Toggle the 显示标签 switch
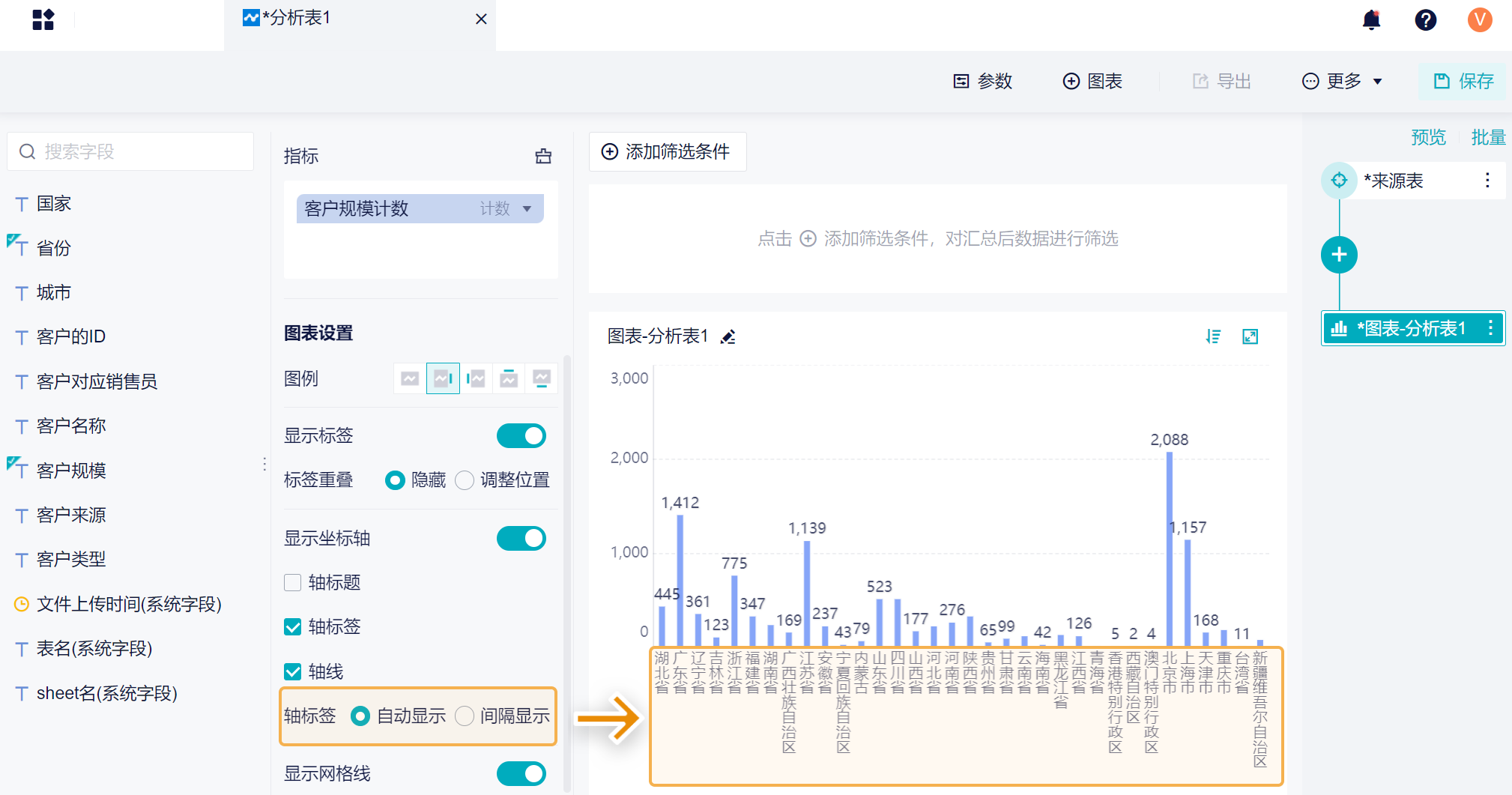The width and height of the screenshot is (1512, 795). coord(521,435)
